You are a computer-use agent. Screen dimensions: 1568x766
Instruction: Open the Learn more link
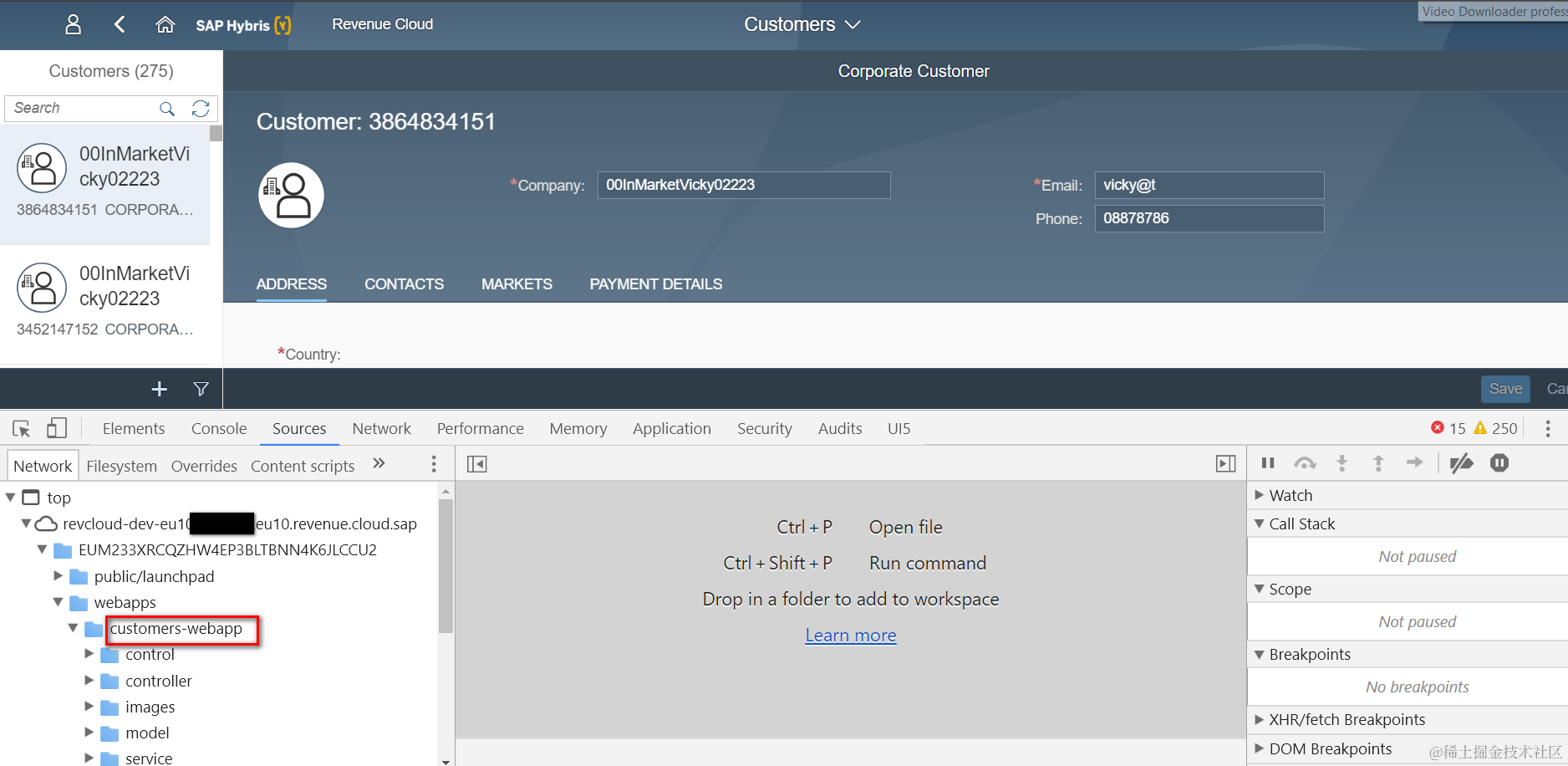(850, 635)
